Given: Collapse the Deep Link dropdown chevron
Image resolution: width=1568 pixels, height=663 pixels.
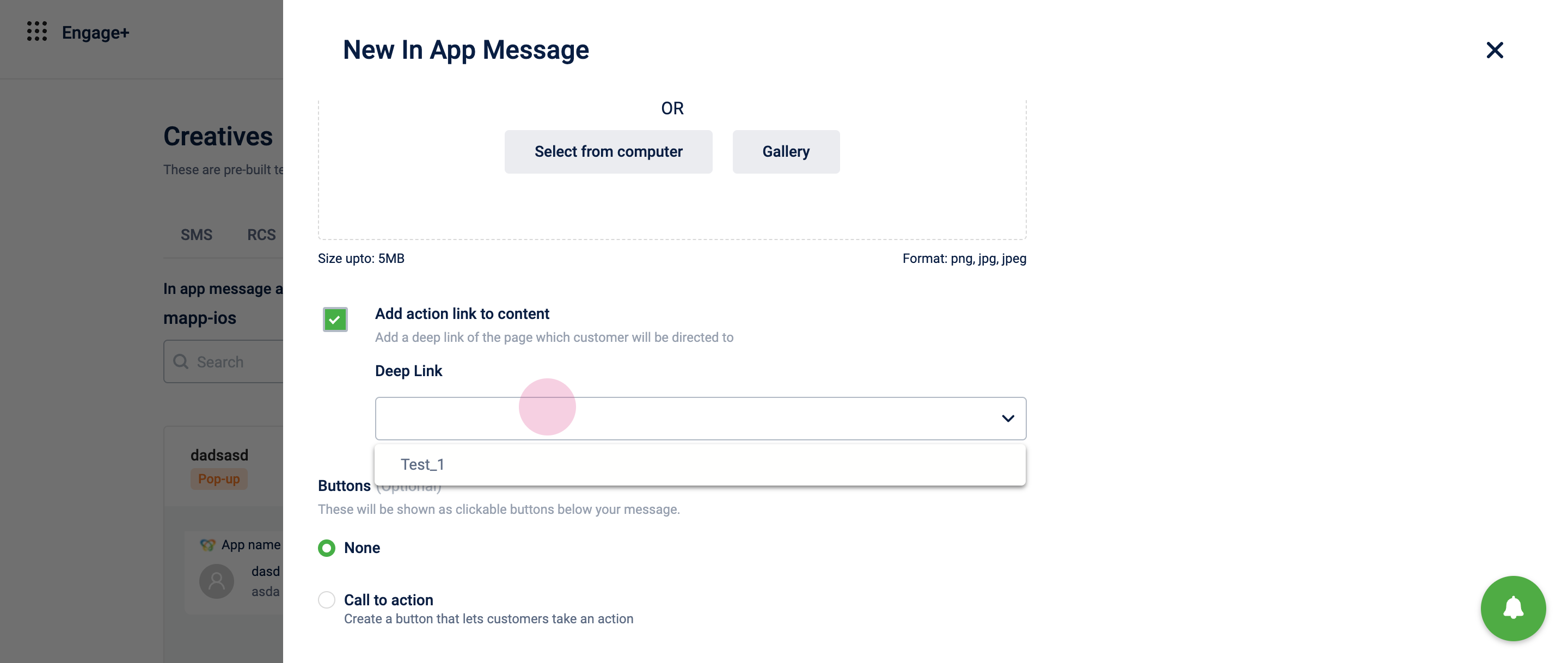Looking at the screenshot, I should 1007,418.
